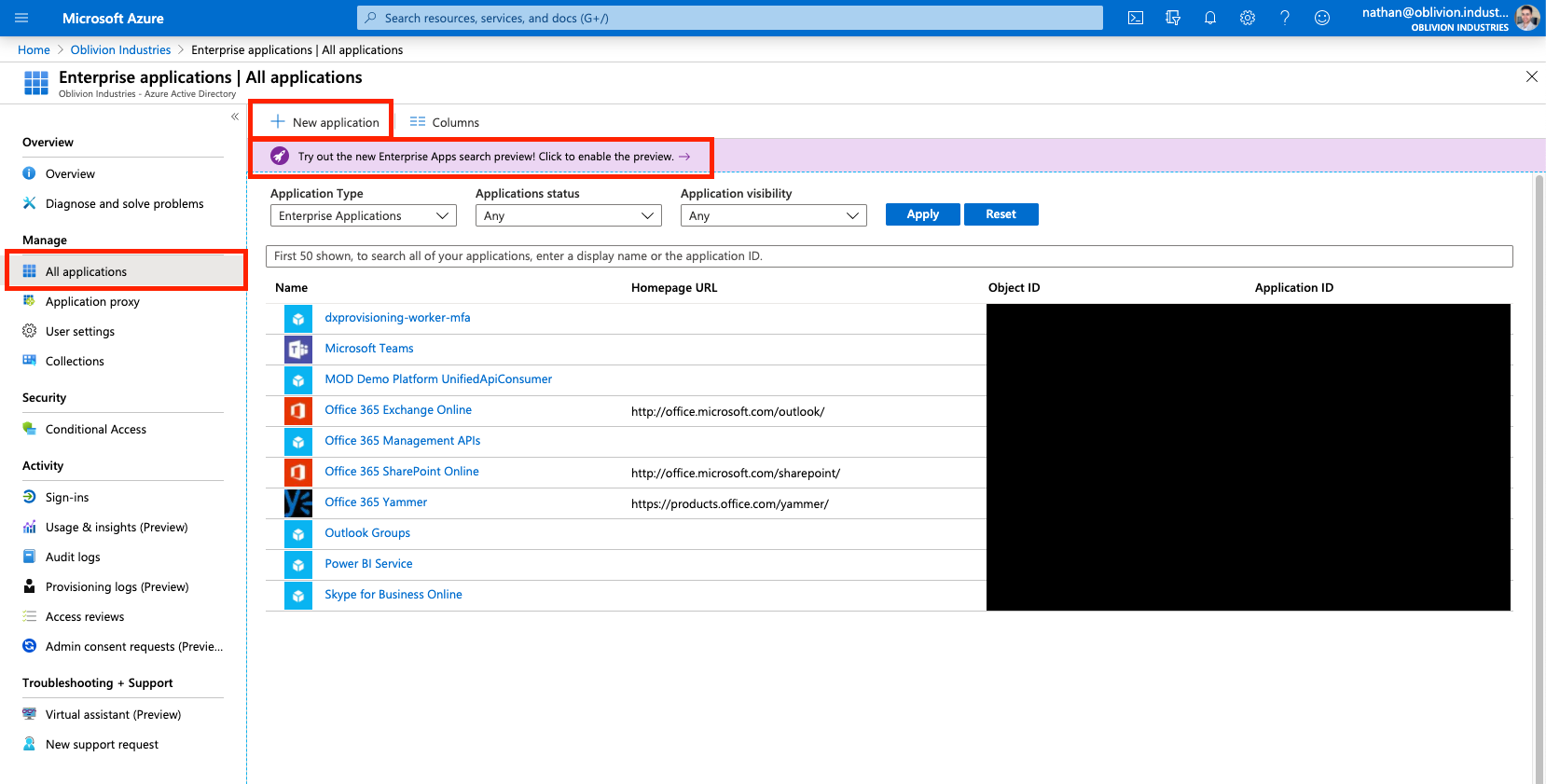Open Audit logs in the sidebar
1546x784 pixels.
73,557
